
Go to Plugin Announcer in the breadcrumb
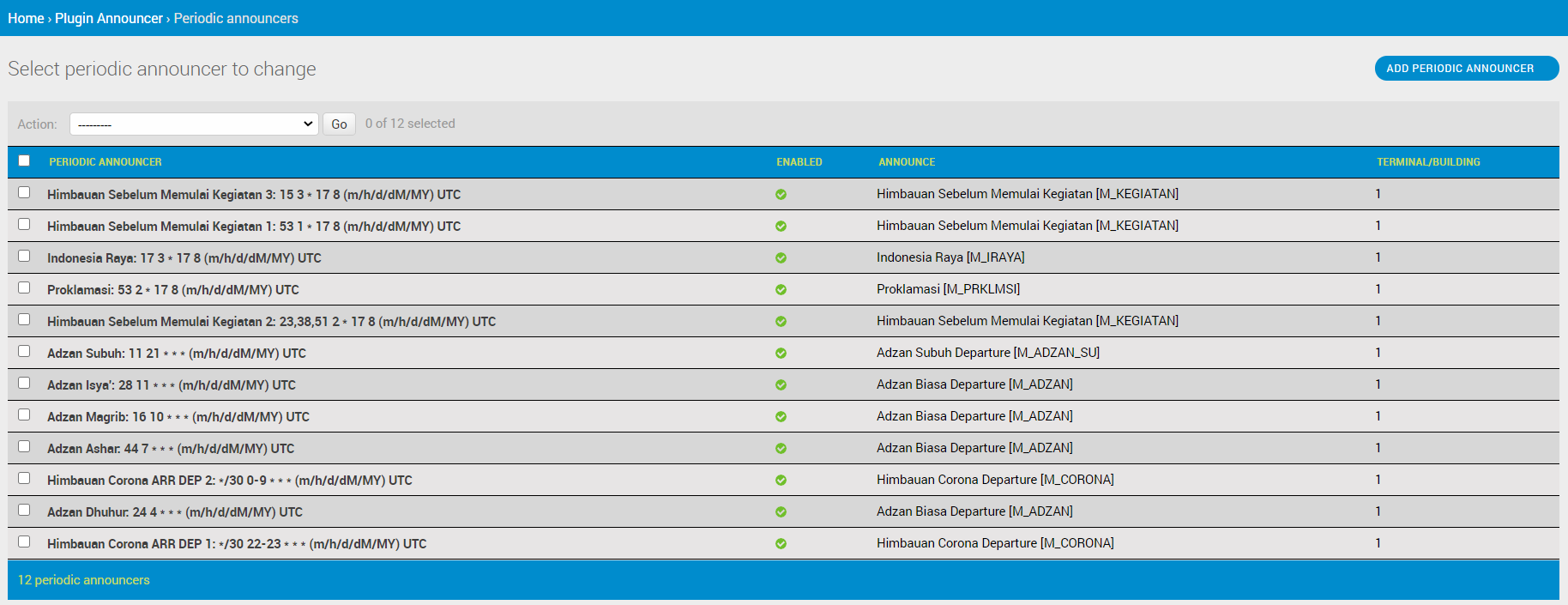pos(108,18)
